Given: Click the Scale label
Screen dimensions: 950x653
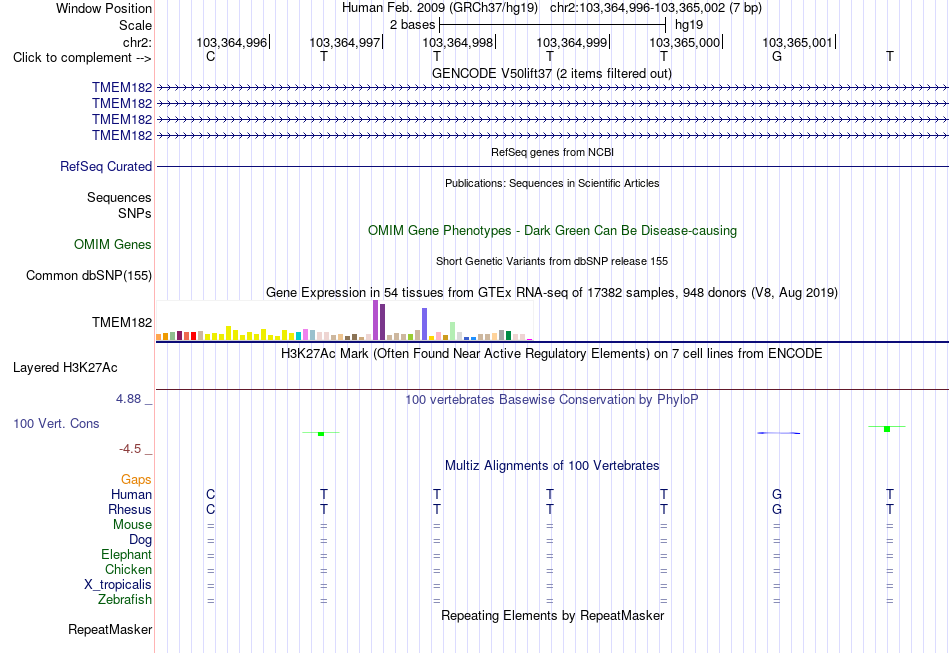Looking at the screenshot, I should click(x=135, y=25).
